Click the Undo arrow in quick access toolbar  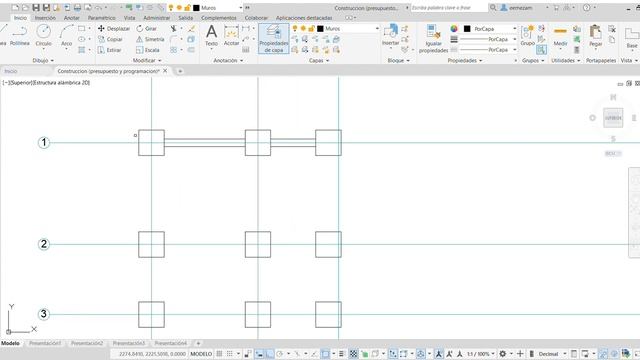98,7
